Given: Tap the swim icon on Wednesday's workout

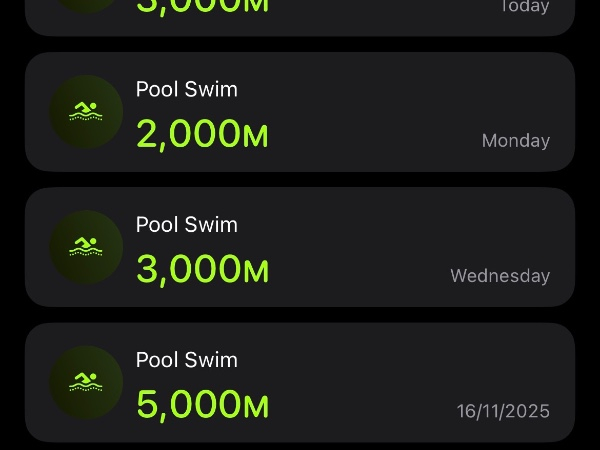Looking at the screenshot, I should pyautogui.click(x=86, y=247).
